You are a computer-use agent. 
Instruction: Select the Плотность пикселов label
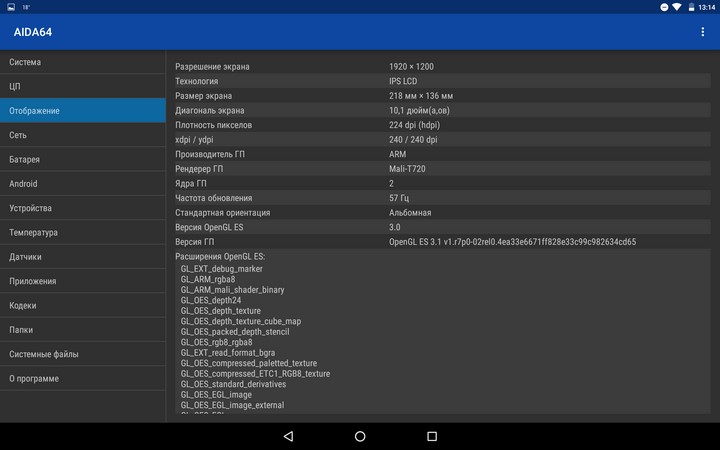coord(214,125)
